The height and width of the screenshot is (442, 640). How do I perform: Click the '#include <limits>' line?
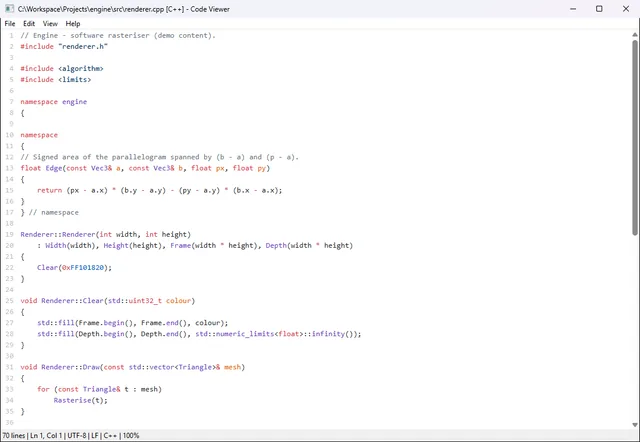tap(56, 80)
